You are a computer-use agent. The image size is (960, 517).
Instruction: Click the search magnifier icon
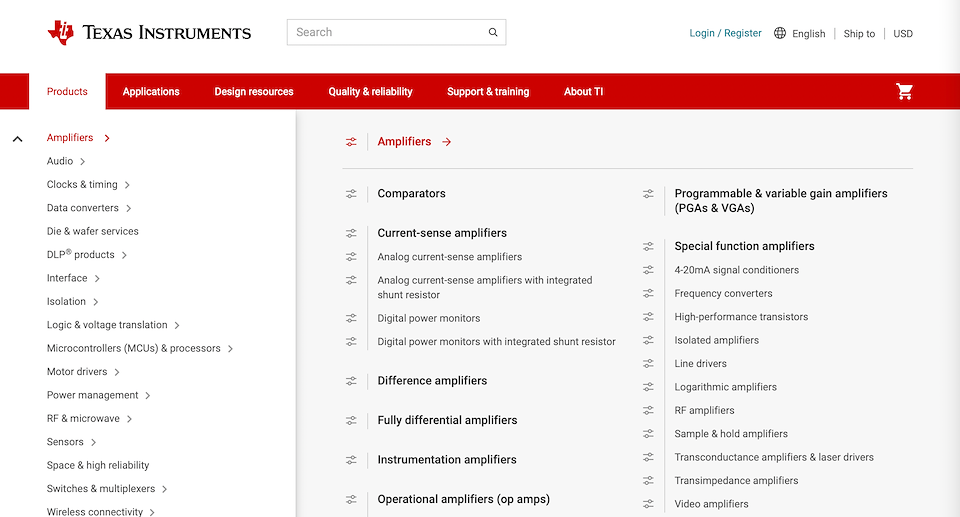[x=493, y=32]
